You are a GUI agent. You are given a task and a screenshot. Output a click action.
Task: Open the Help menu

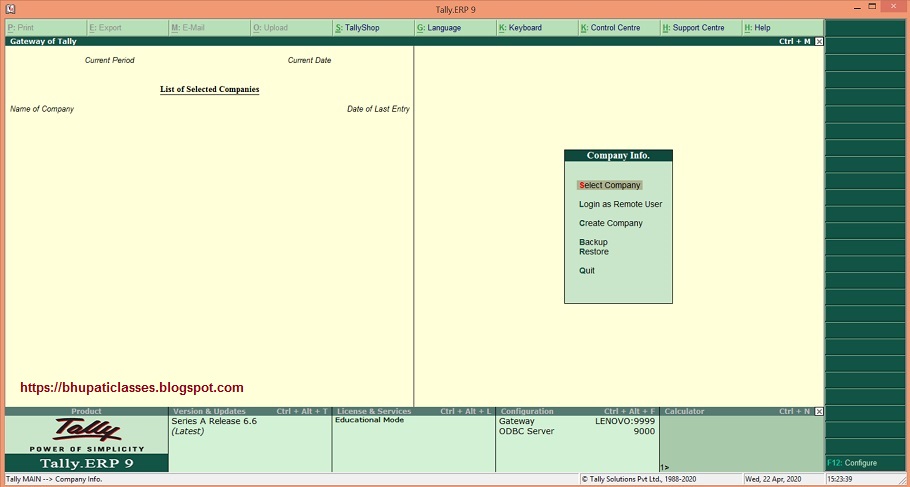(782, 27)
